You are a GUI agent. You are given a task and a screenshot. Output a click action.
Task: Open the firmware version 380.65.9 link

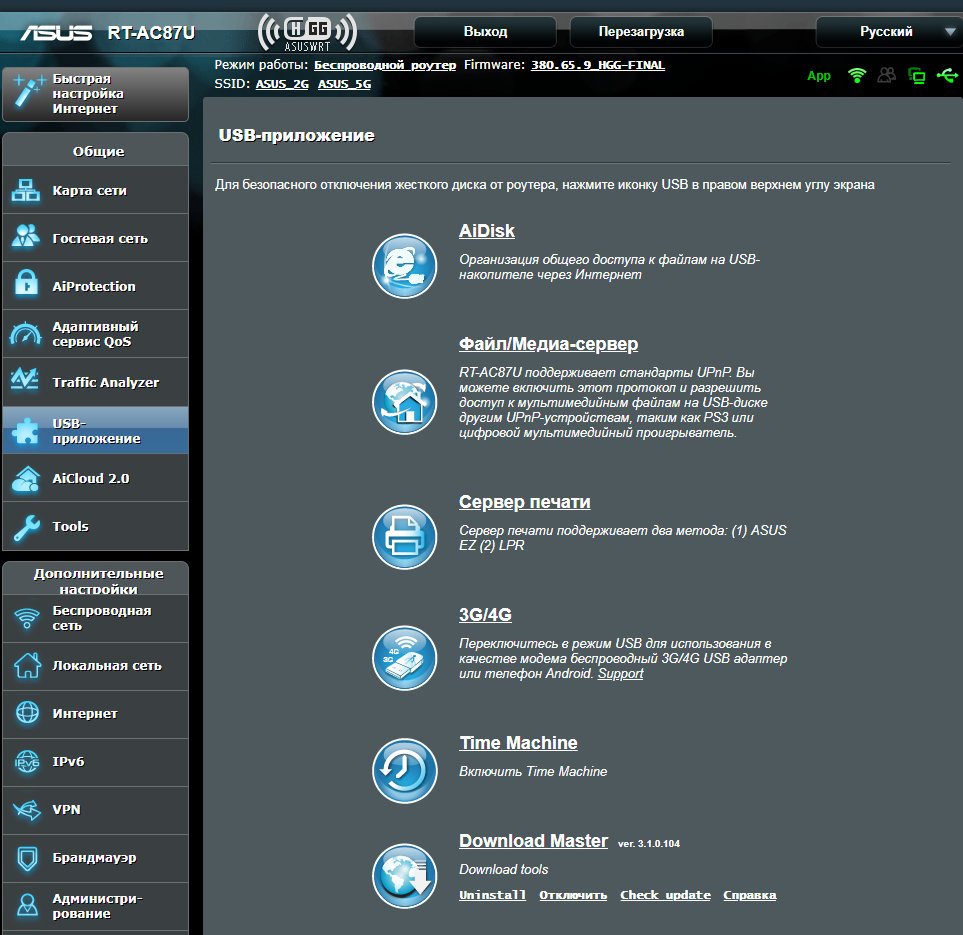tap(597, 65)
